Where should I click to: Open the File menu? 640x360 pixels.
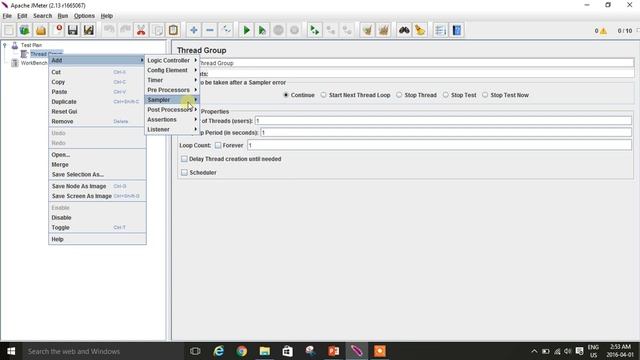(7, 16)
